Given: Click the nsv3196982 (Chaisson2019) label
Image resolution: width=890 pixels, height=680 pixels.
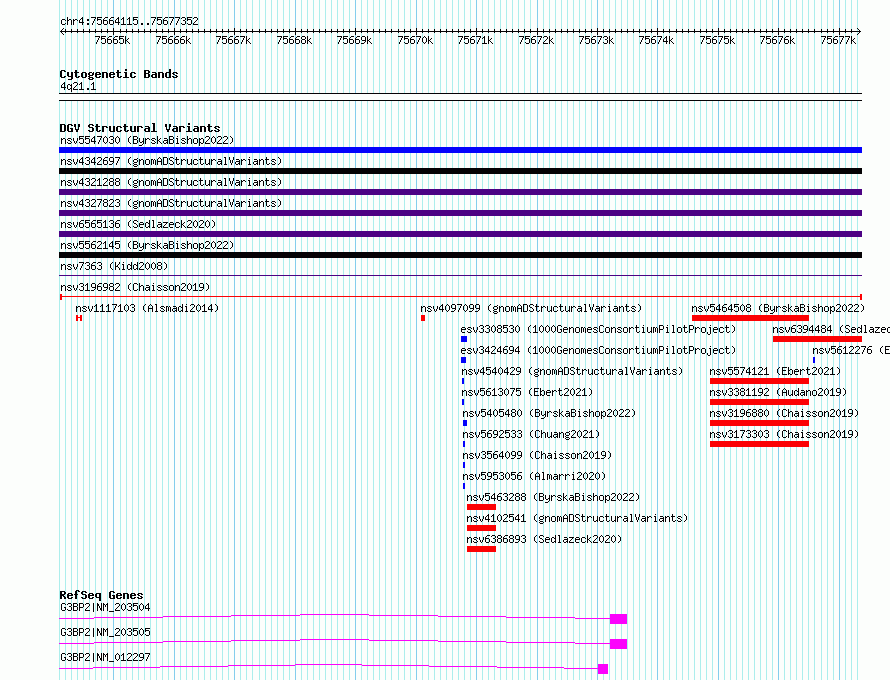Looking at the screenshot, I should (135, 287).
